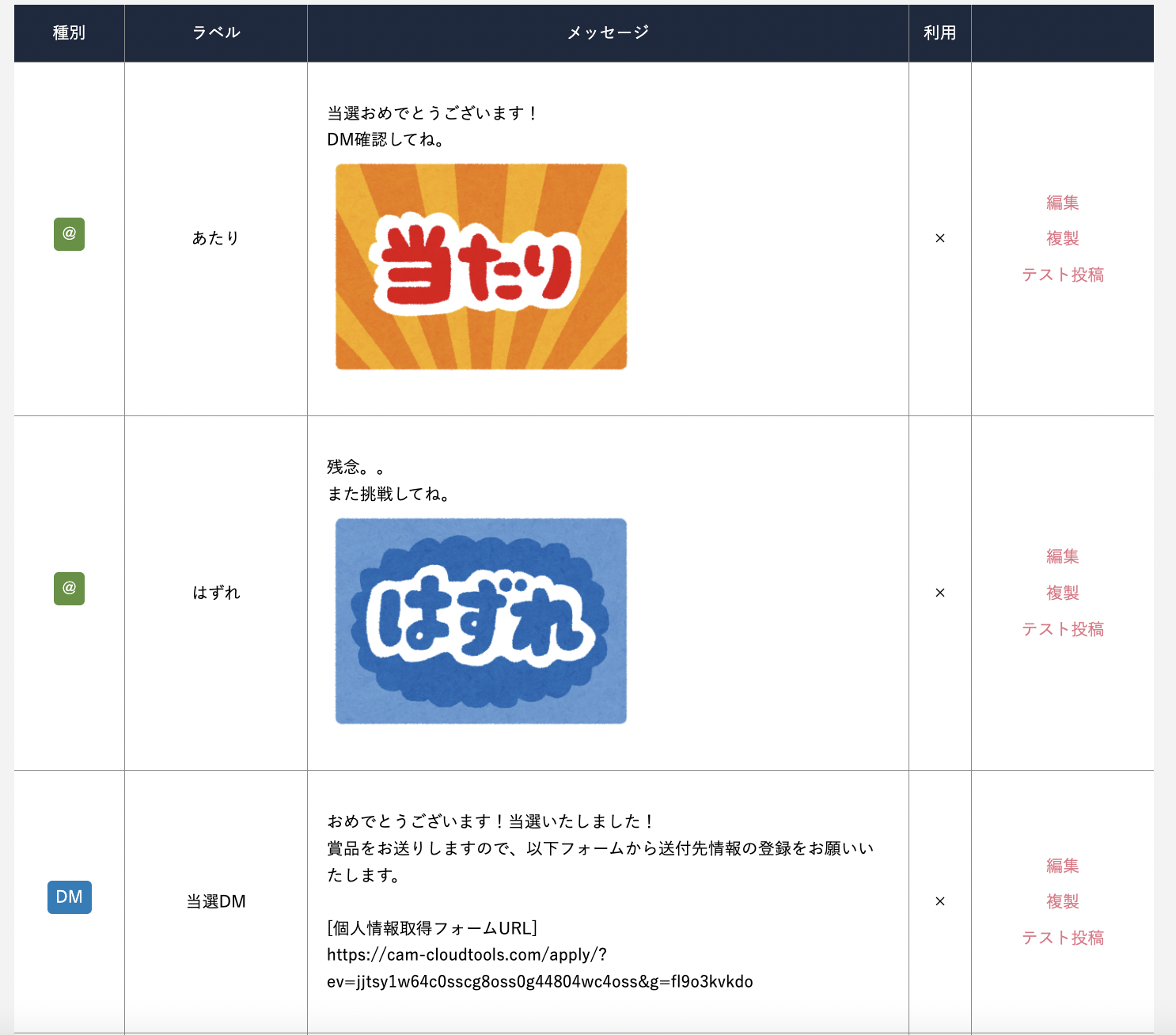Image resolution: width=1176 pixels, height=1035 pixels.
Task: Click テスト投稿 link for the はずれ row
Action: (1063, 629)
